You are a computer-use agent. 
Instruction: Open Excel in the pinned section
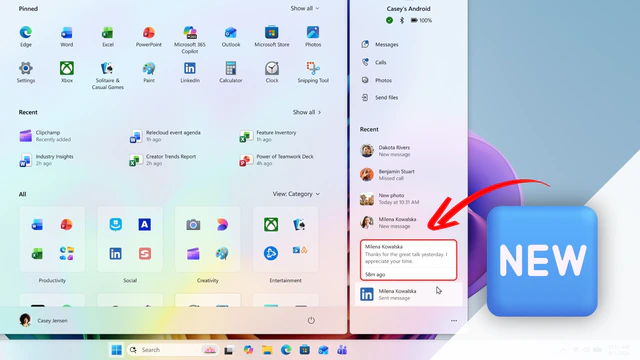108,36
